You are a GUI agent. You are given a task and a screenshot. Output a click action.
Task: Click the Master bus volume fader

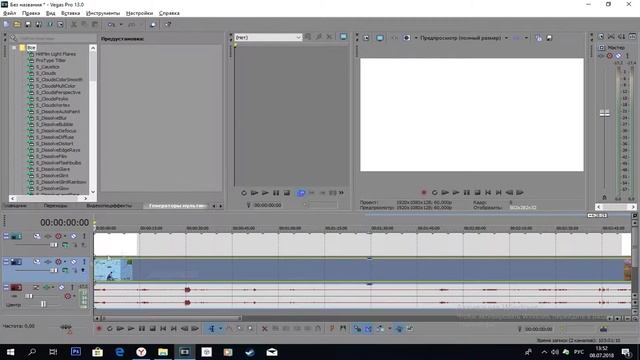[x=604, y=113]
